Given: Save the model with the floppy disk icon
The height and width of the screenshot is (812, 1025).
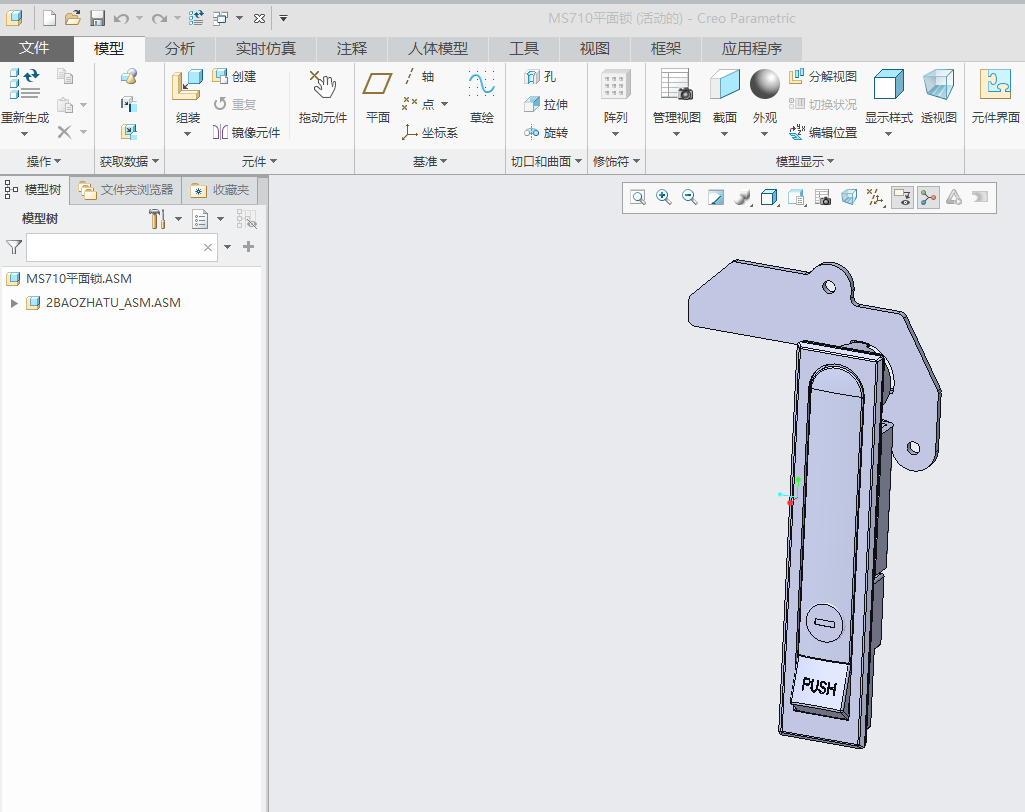Looking at the screenshot, I should pos(97,18).
